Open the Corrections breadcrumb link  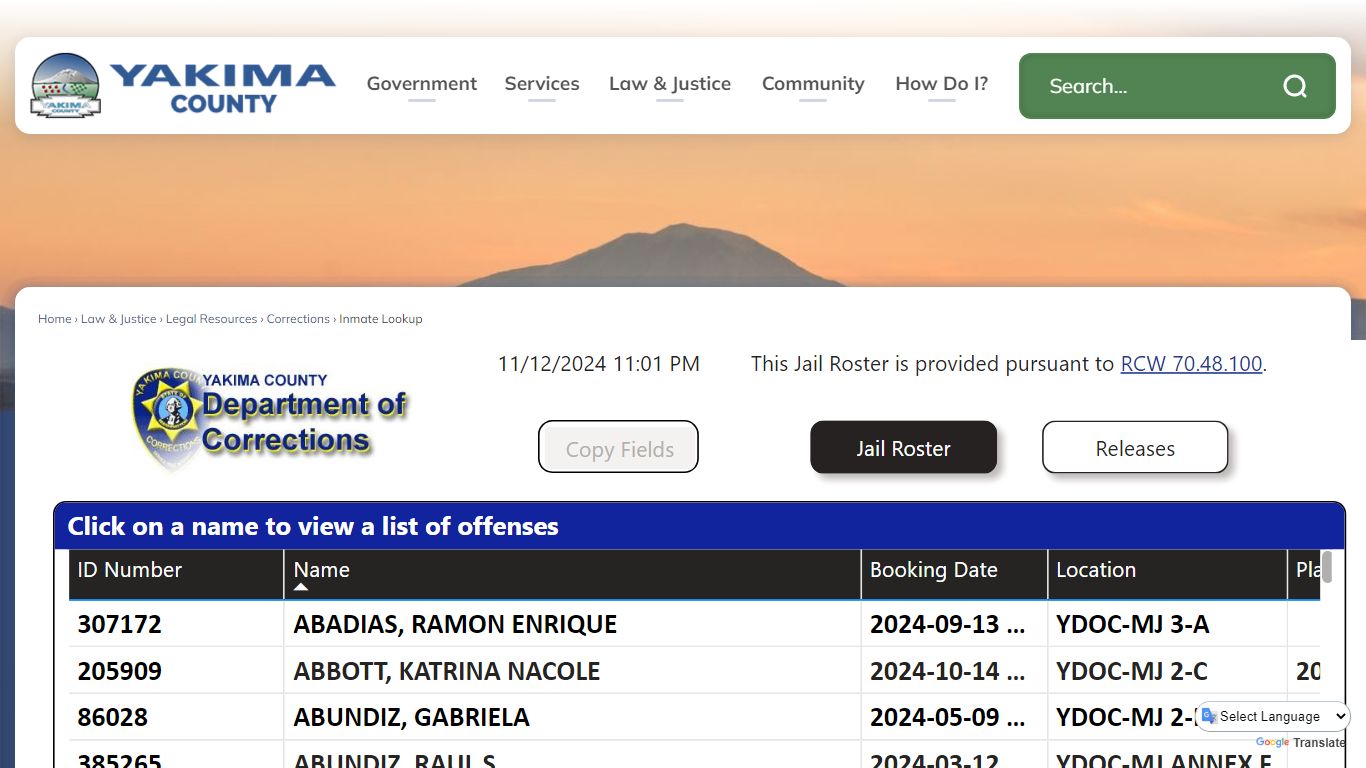click(x=298, y=319)
